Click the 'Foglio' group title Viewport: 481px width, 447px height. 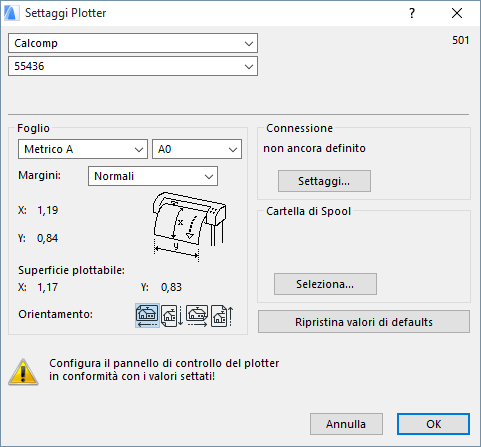point(33,128)
